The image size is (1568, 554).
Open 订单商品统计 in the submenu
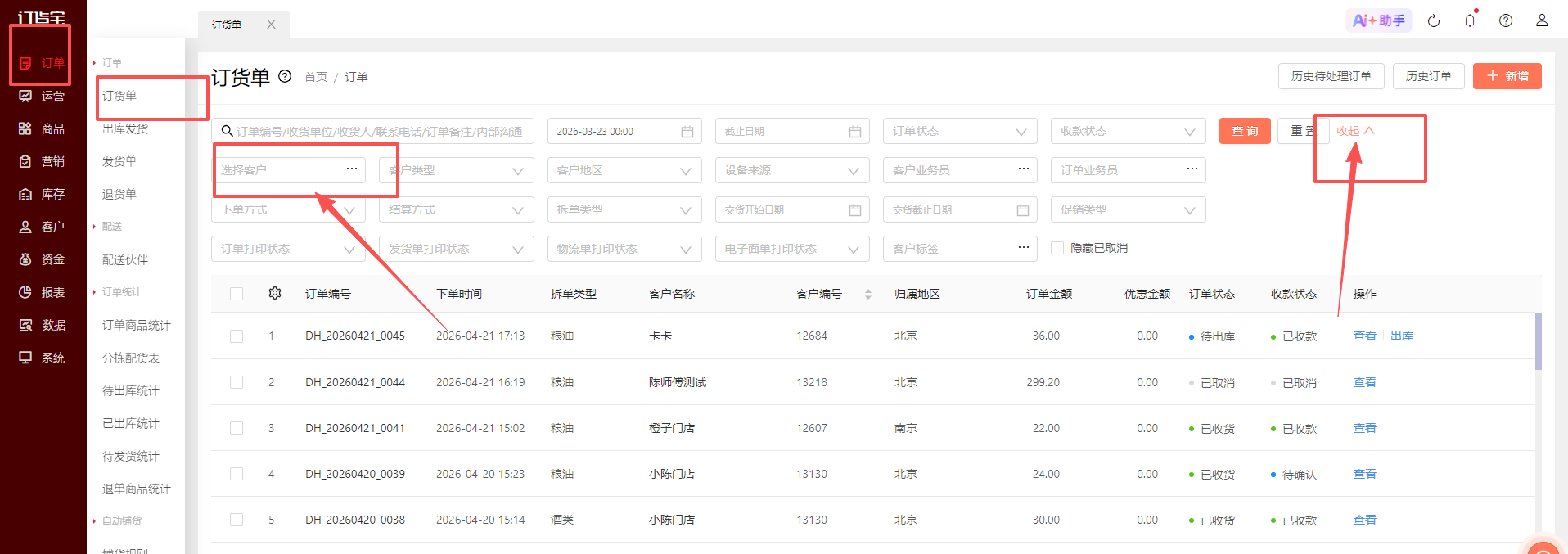[137, 325]
